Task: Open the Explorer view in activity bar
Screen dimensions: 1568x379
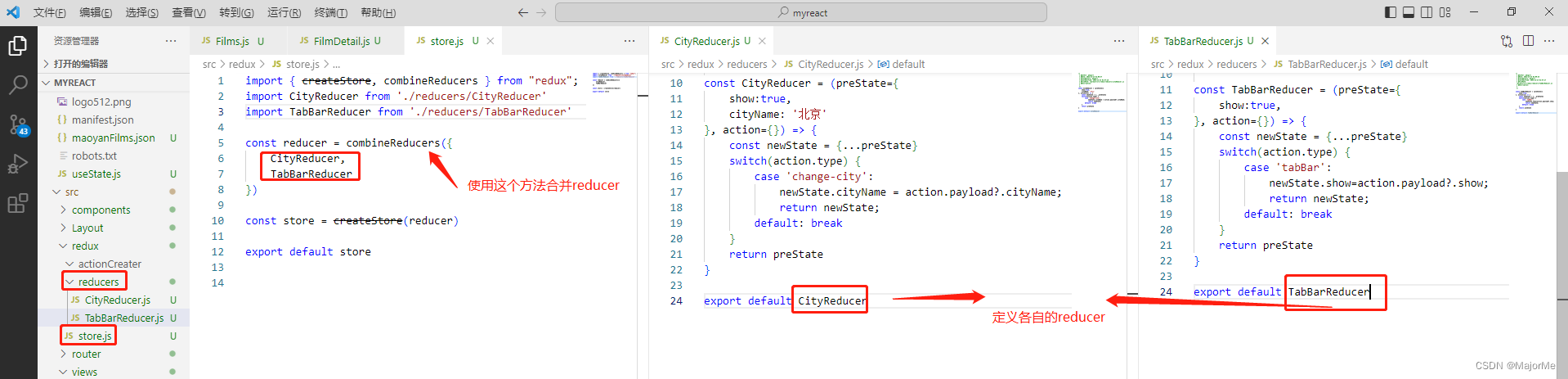Action: click(18, 46)
